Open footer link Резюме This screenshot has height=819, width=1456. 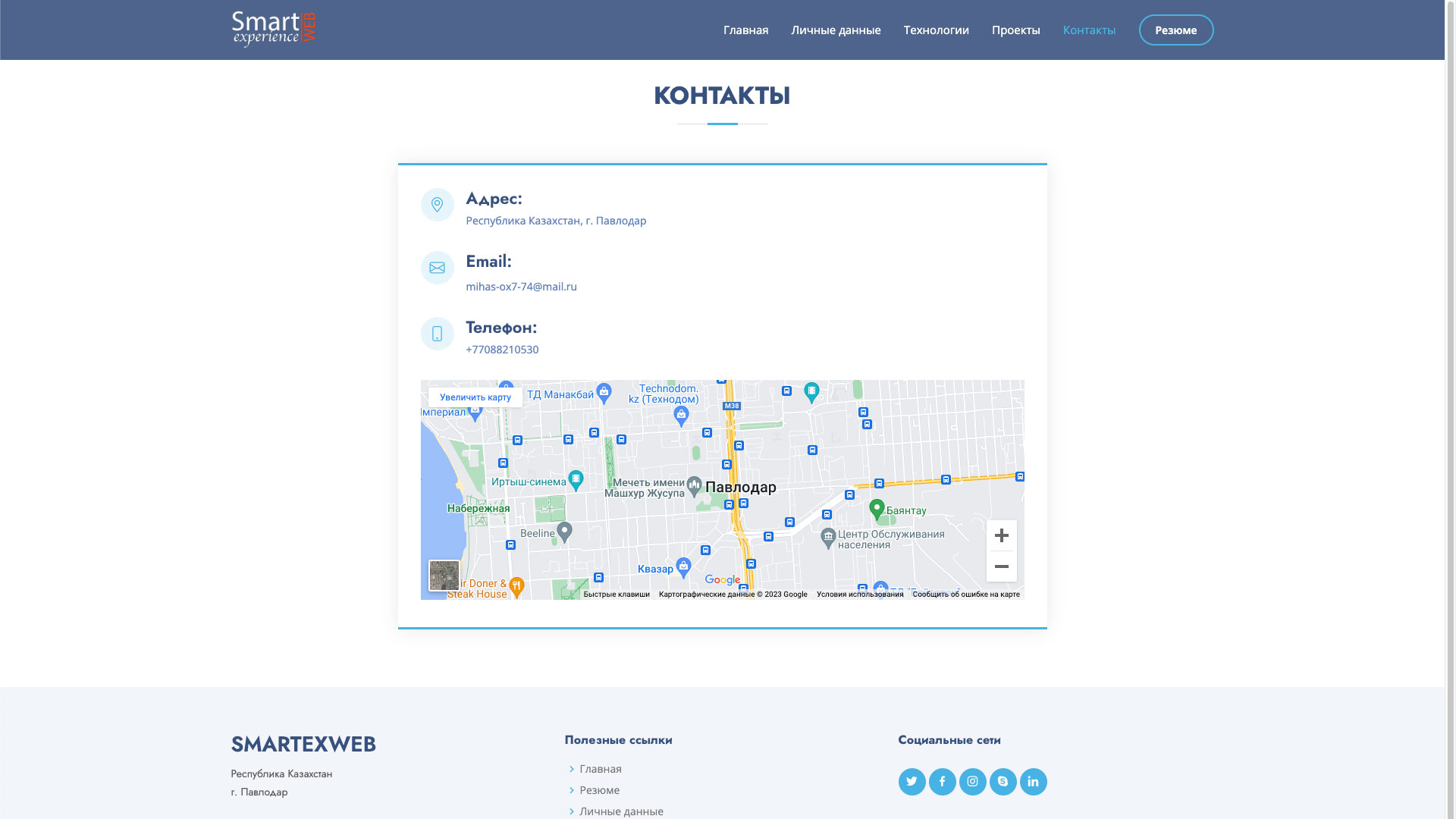click(599, 790)
